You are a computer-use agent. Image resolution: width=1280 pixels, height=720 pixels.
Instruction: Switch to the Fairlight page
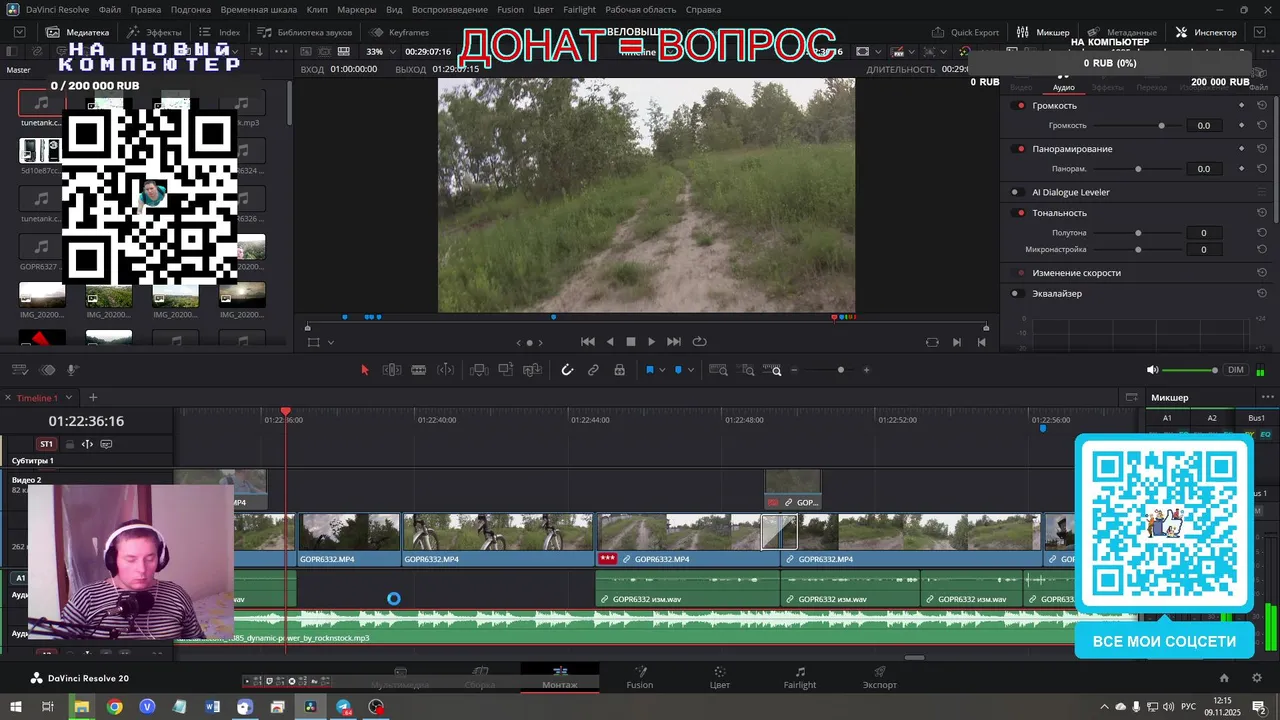pyautogui.click(x=800, y=678)
